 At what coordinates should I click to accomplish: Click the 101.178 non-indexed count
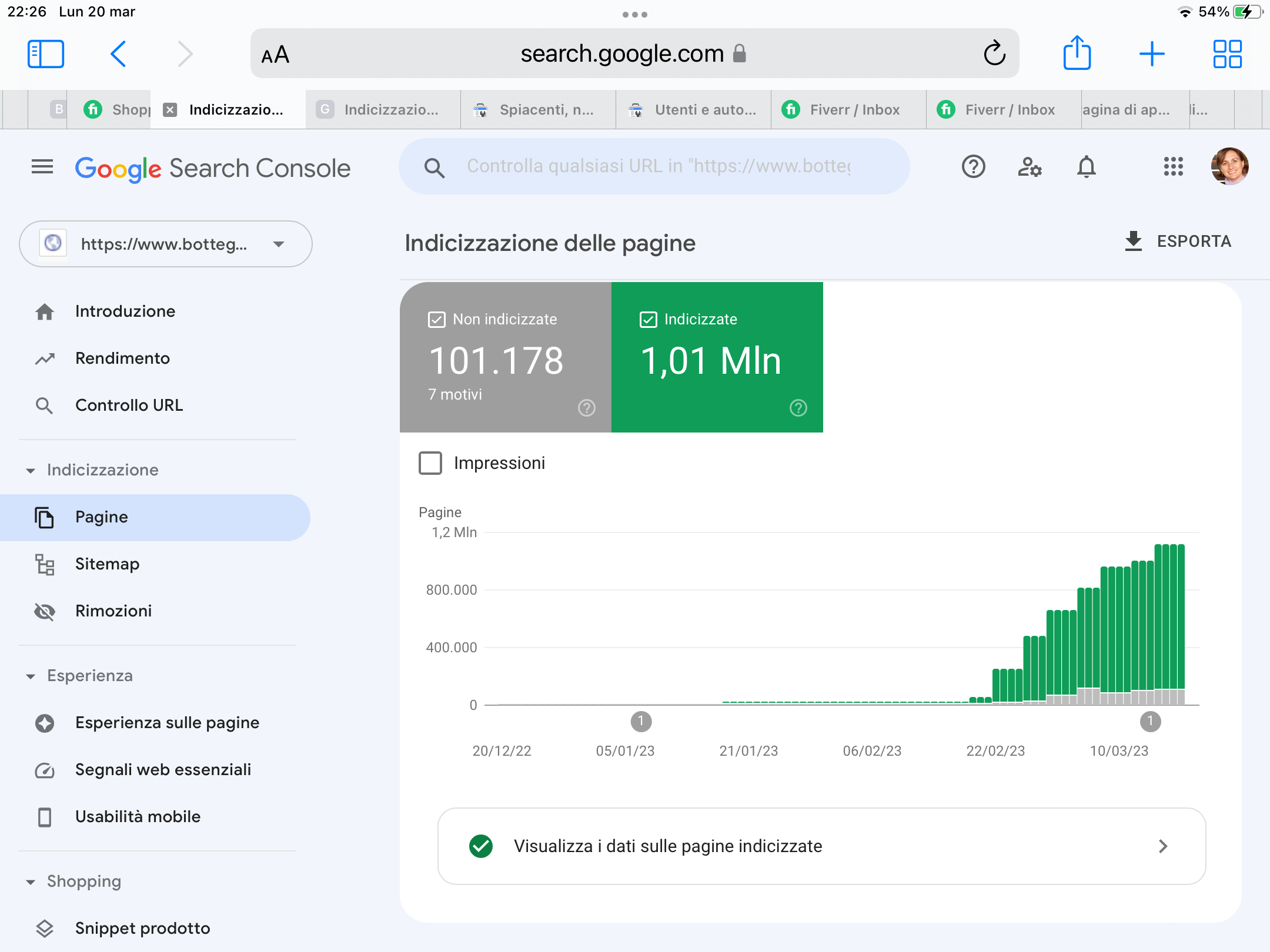(x=496, y=360)
